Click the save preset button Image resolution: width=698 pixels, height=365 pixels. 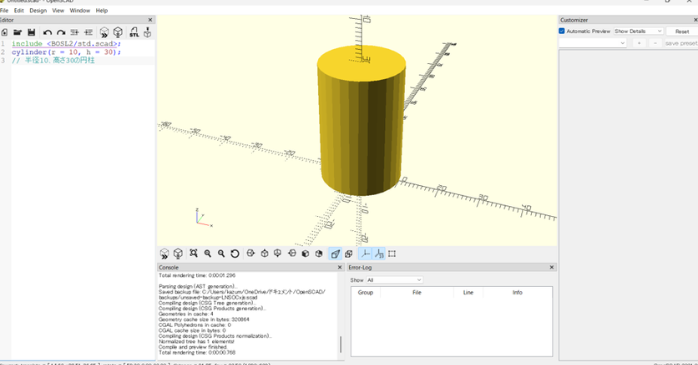pyautogui.click(x=681, y=43)
